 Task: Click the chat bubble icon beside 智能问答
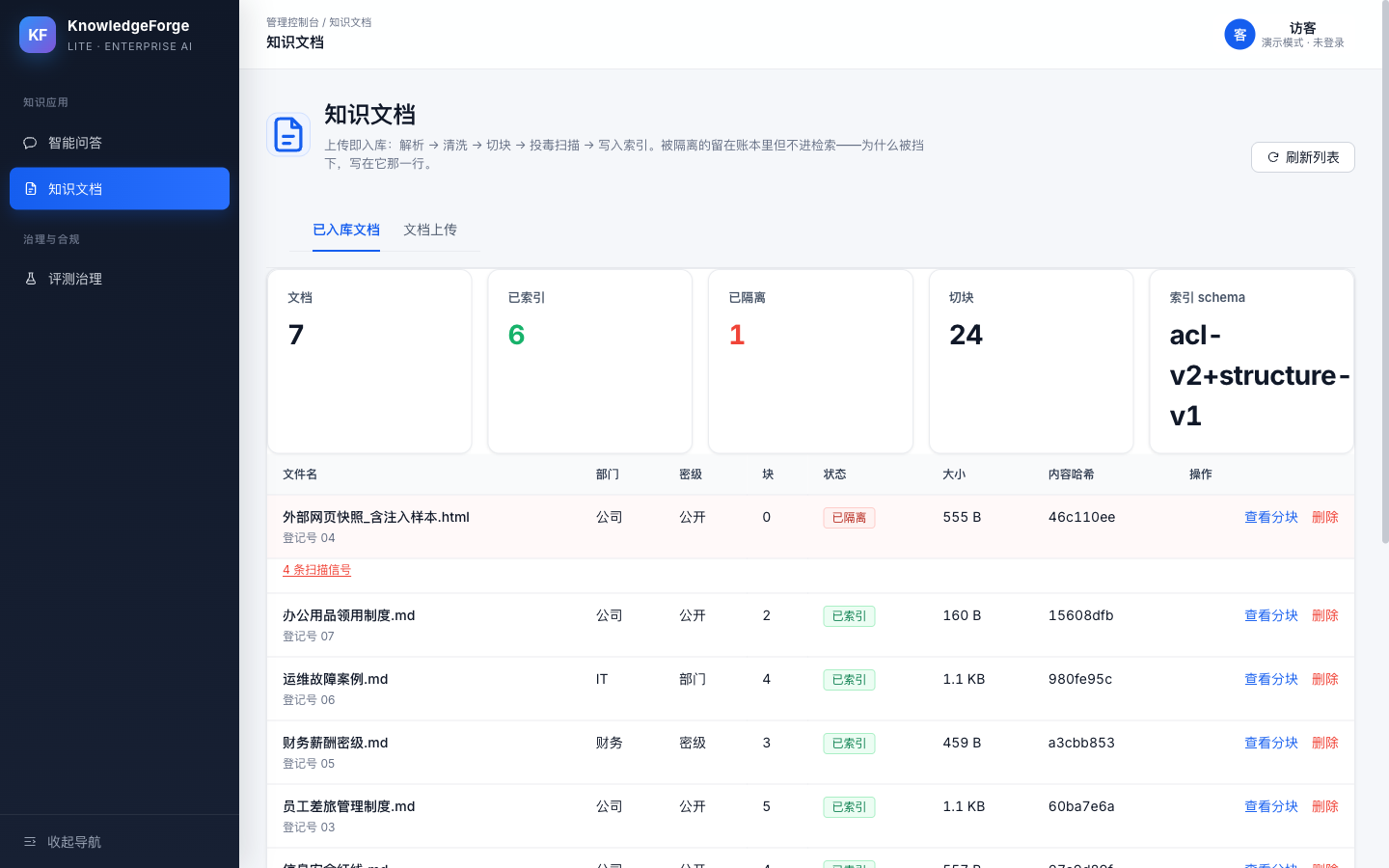click(30, 143)
